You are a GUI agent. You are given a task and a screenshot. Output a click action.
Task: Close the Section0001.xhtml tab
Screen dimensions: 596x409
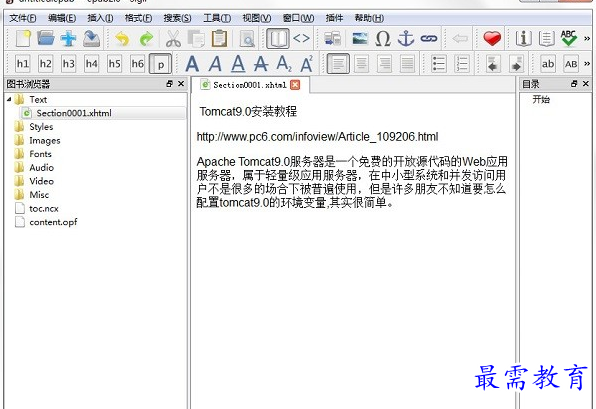click(x=295, y=85)
